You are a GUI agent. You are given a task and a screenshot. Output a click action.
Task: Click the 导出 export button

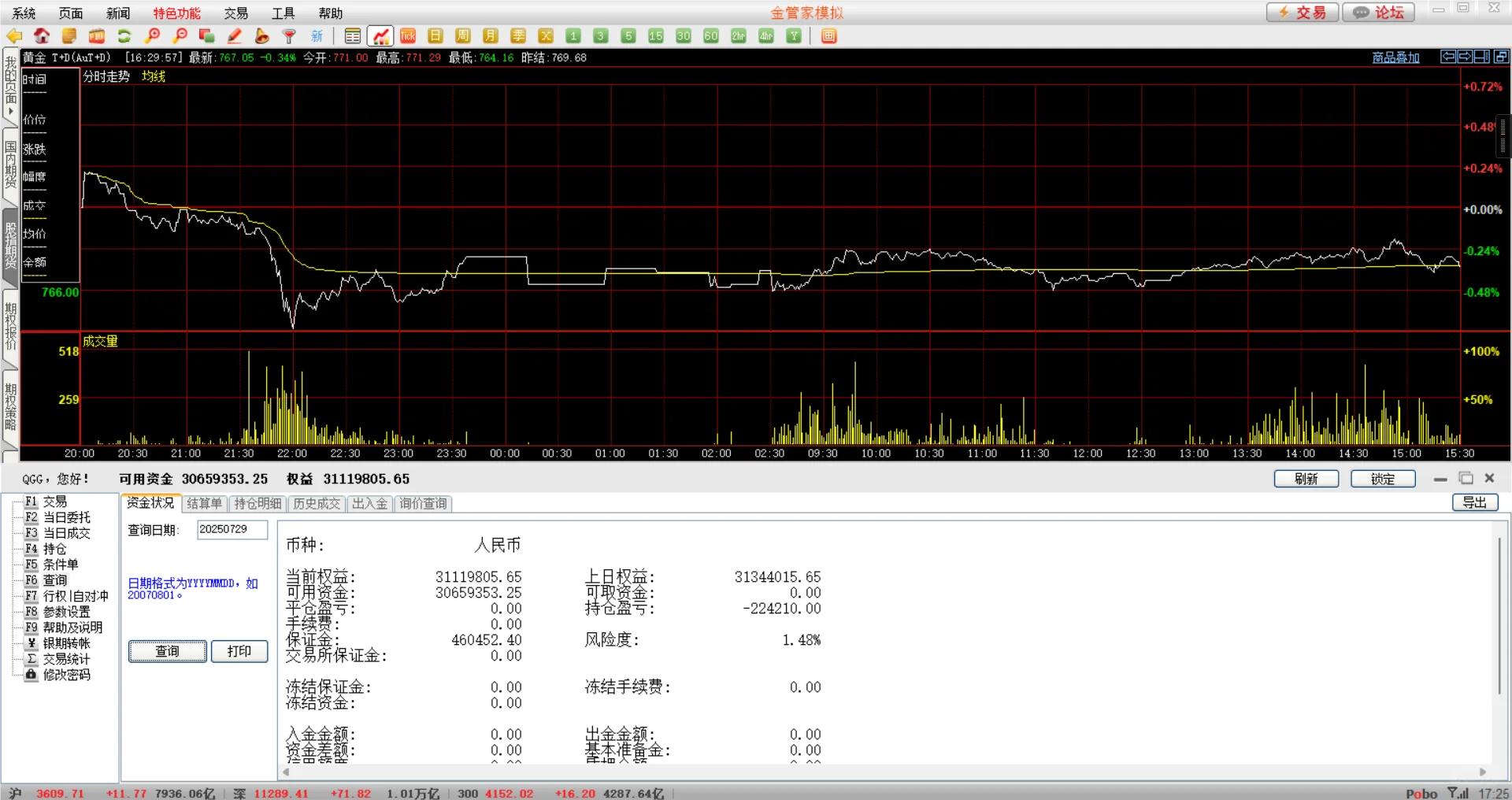click(x=1475, y=502)
